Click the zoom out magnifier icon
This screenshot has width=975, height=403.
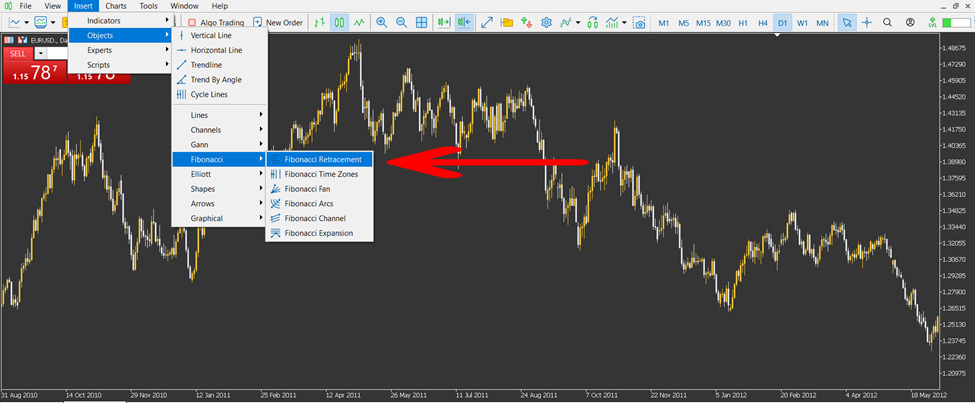pos(402,22)
